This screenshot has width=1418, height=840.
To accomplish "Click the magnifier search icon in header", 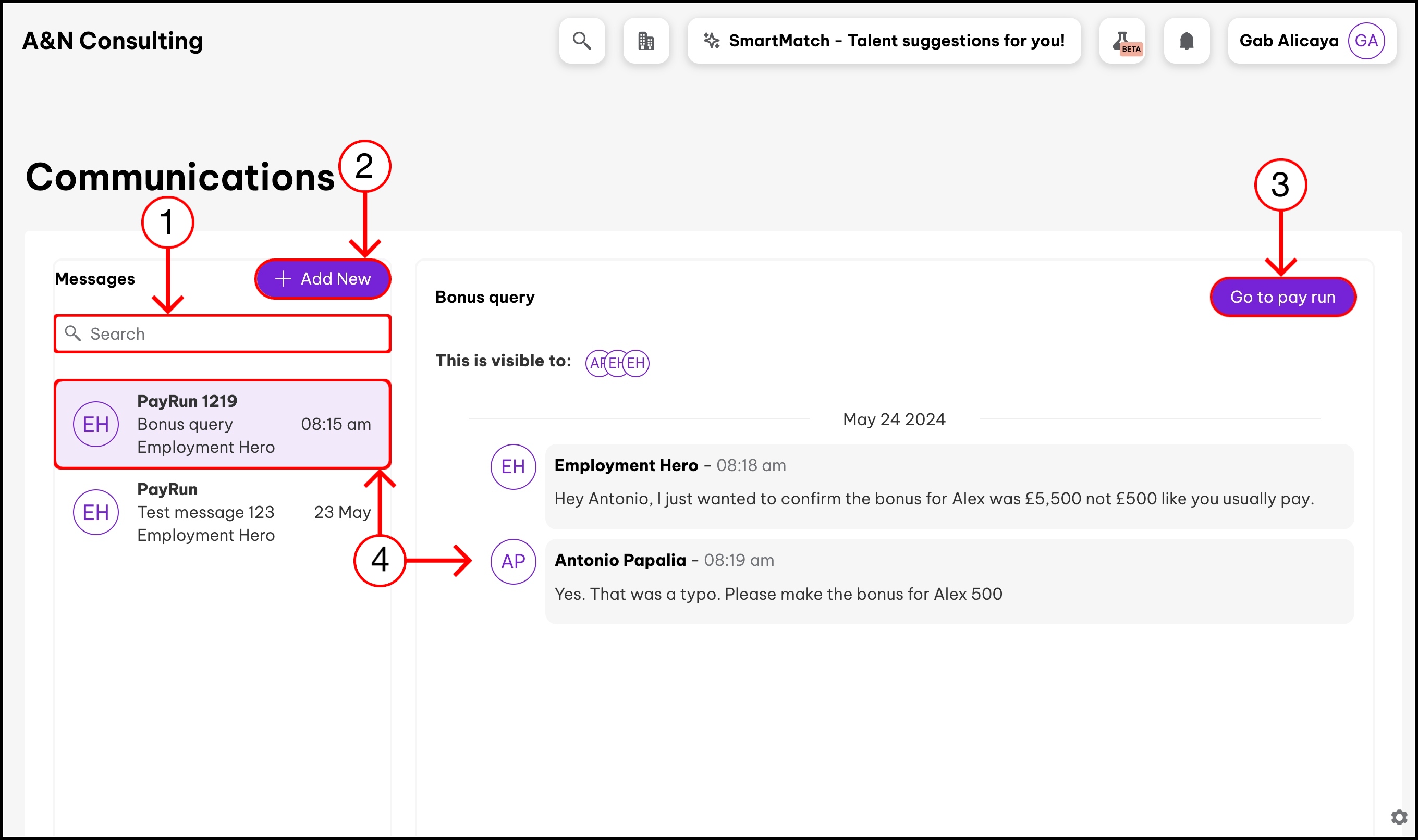I will (x=582, y=41).
